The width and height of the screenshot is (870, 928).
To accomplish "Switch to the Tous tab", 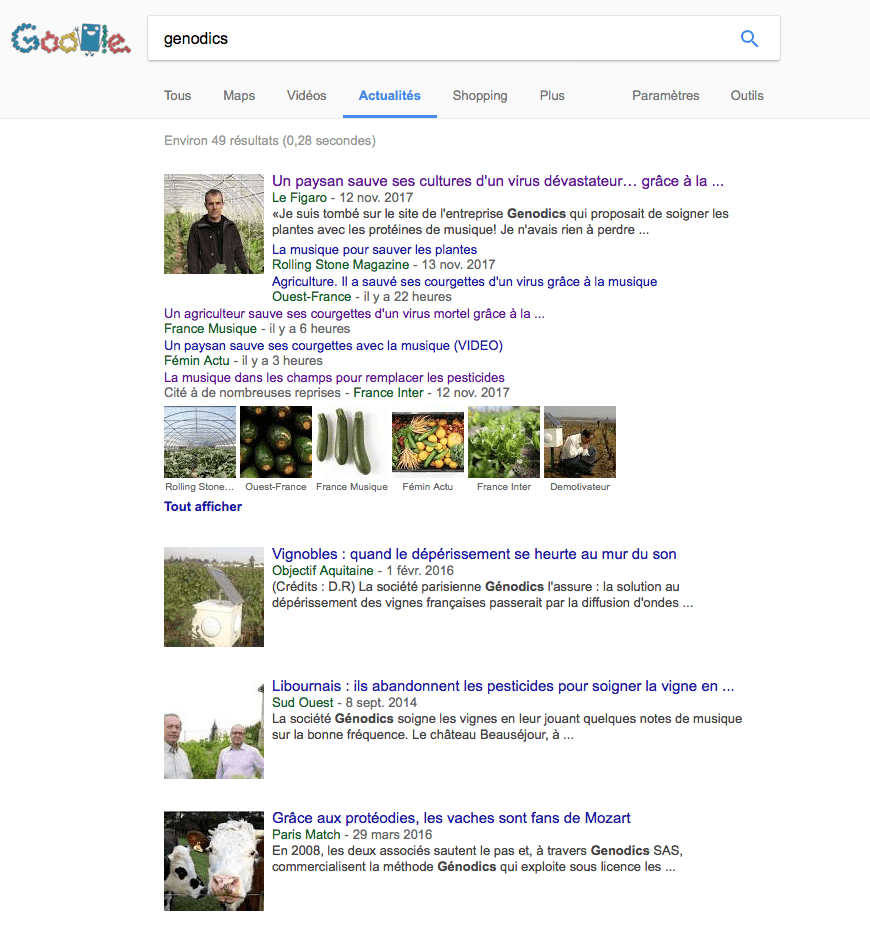I will tap(178, 95).
